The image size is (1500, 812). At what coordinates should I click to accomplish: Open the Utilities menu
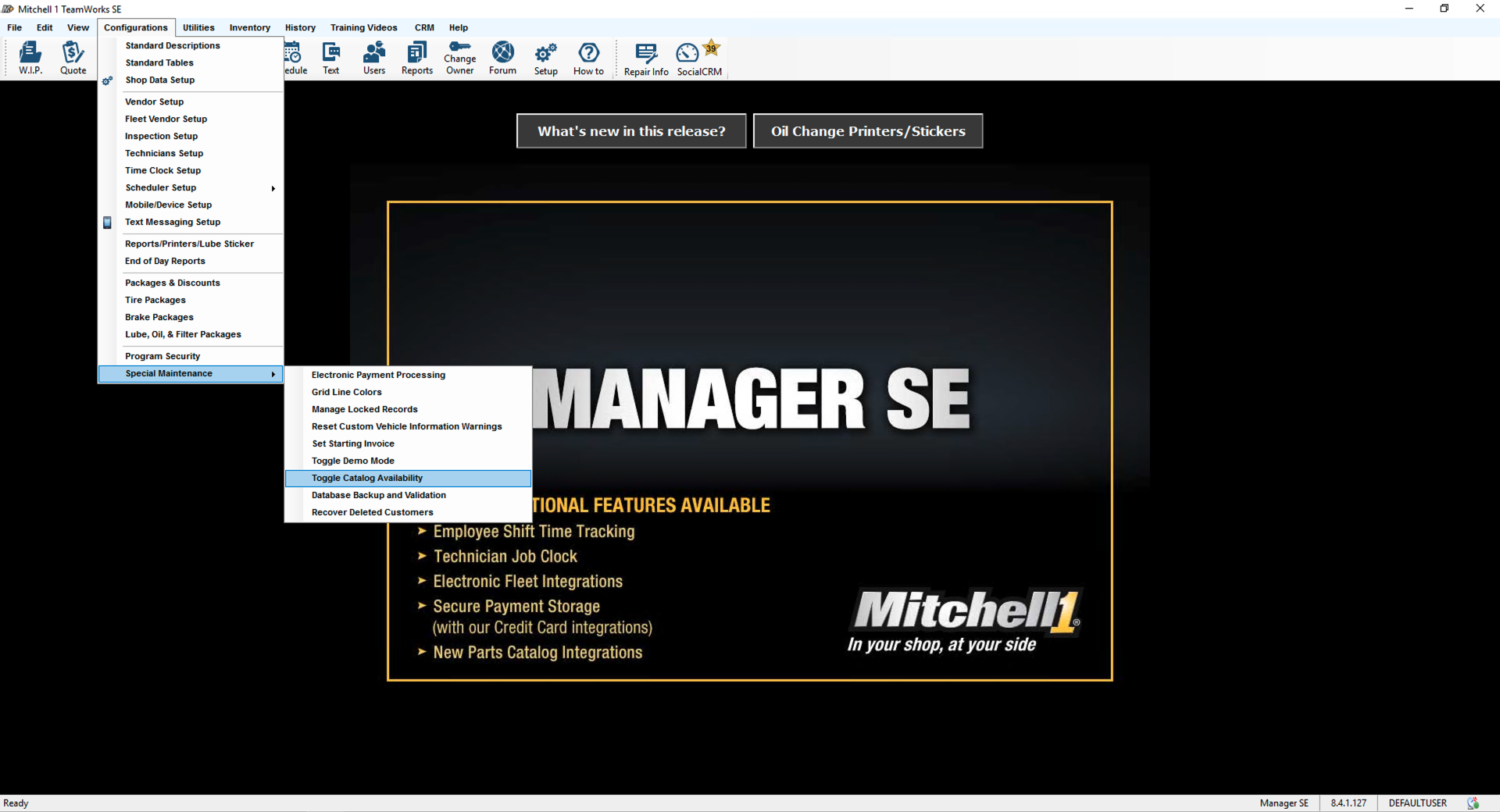click(198, 27)
